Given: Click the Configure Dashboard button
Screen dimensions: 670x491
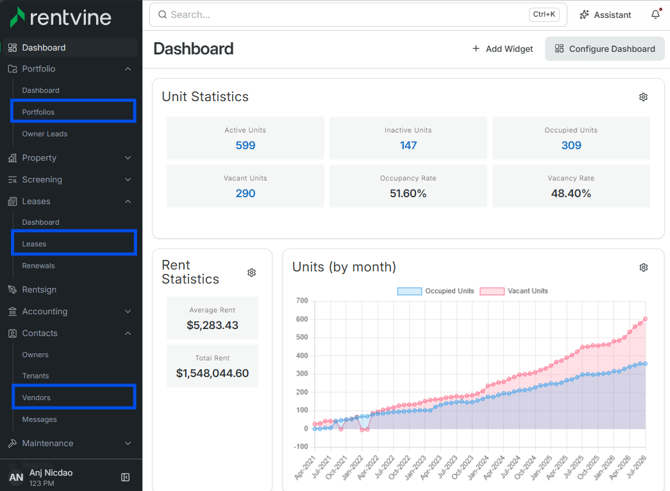Looking at the screenshot, I should (605, 49).
